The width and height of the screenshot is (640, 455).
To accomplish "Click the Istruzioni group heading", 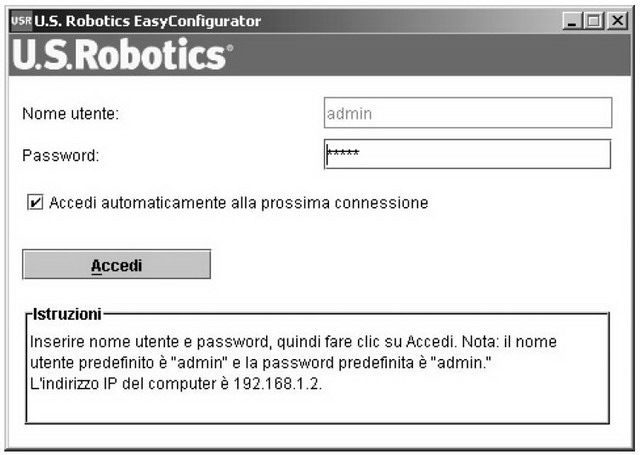I will pos(67,314).
